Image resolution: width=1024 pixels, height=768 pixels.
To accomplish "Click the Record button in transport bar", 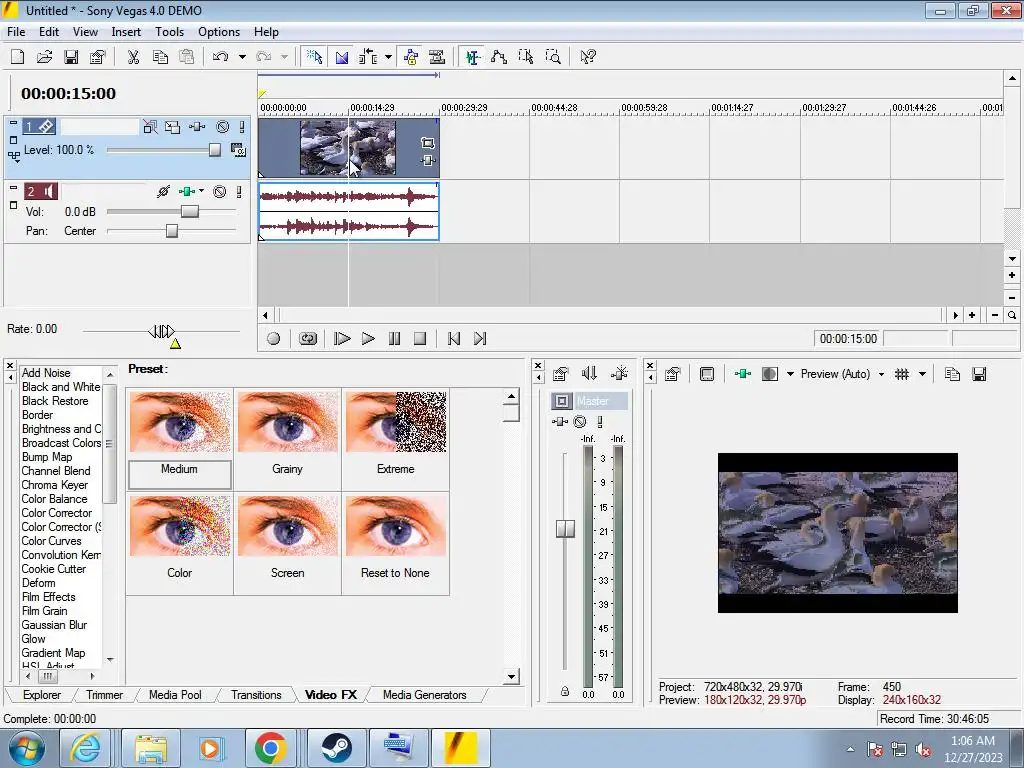I will [x=274, y=338].
